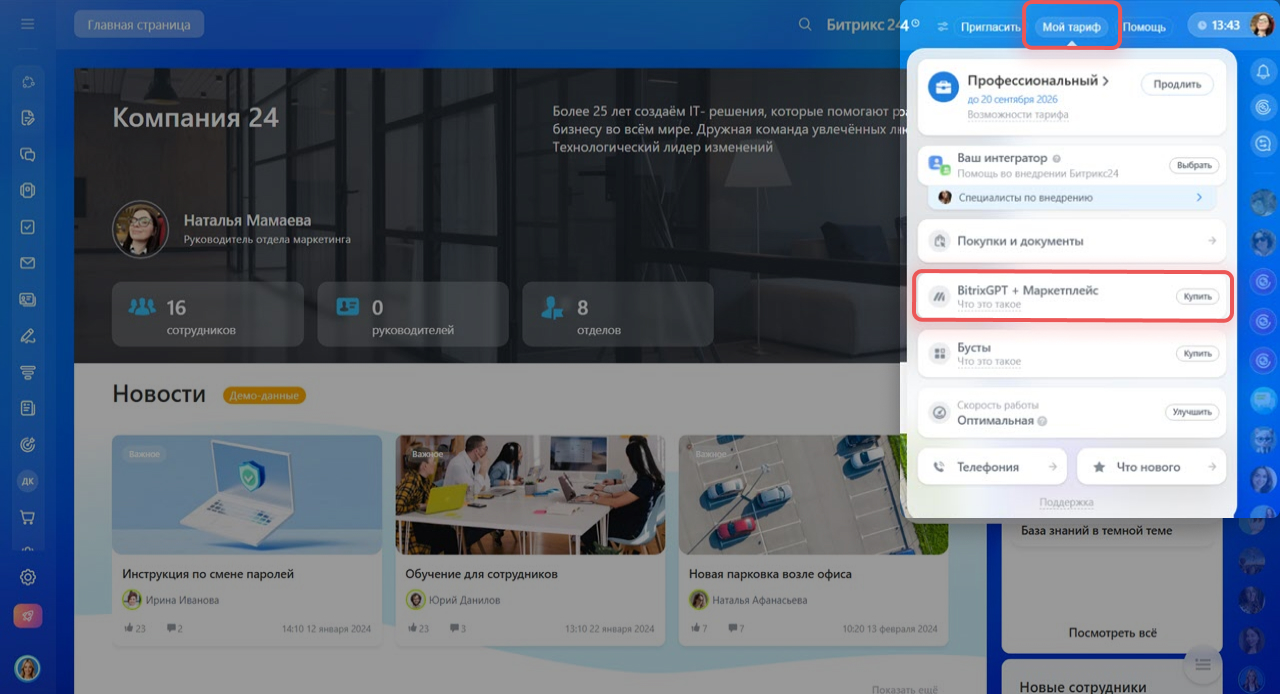Open the Помощь menu

1143,27
